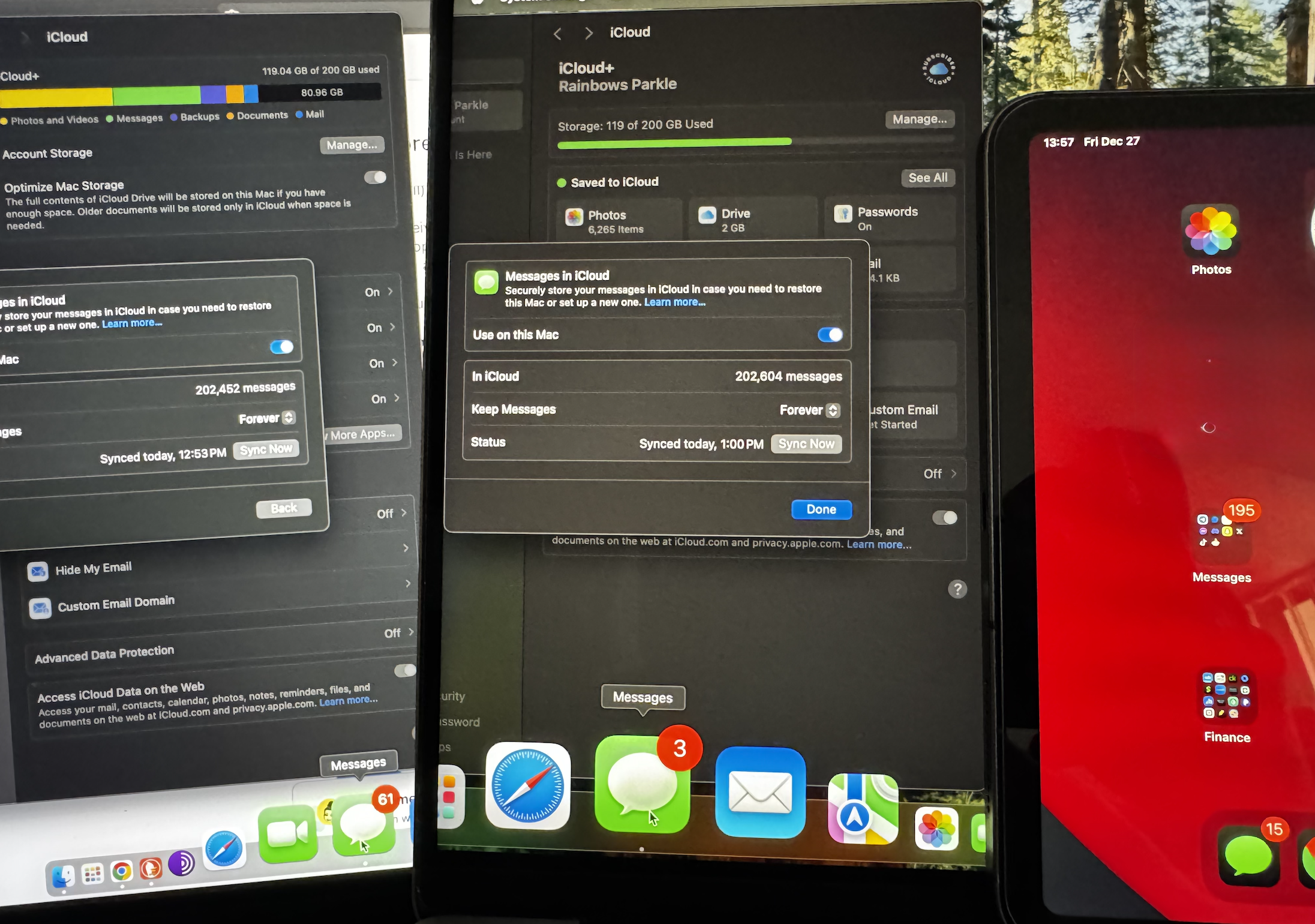Launch FaceTime from the left dock
This screenshot has width=1315, height=924.
click(x=287, y=833)
